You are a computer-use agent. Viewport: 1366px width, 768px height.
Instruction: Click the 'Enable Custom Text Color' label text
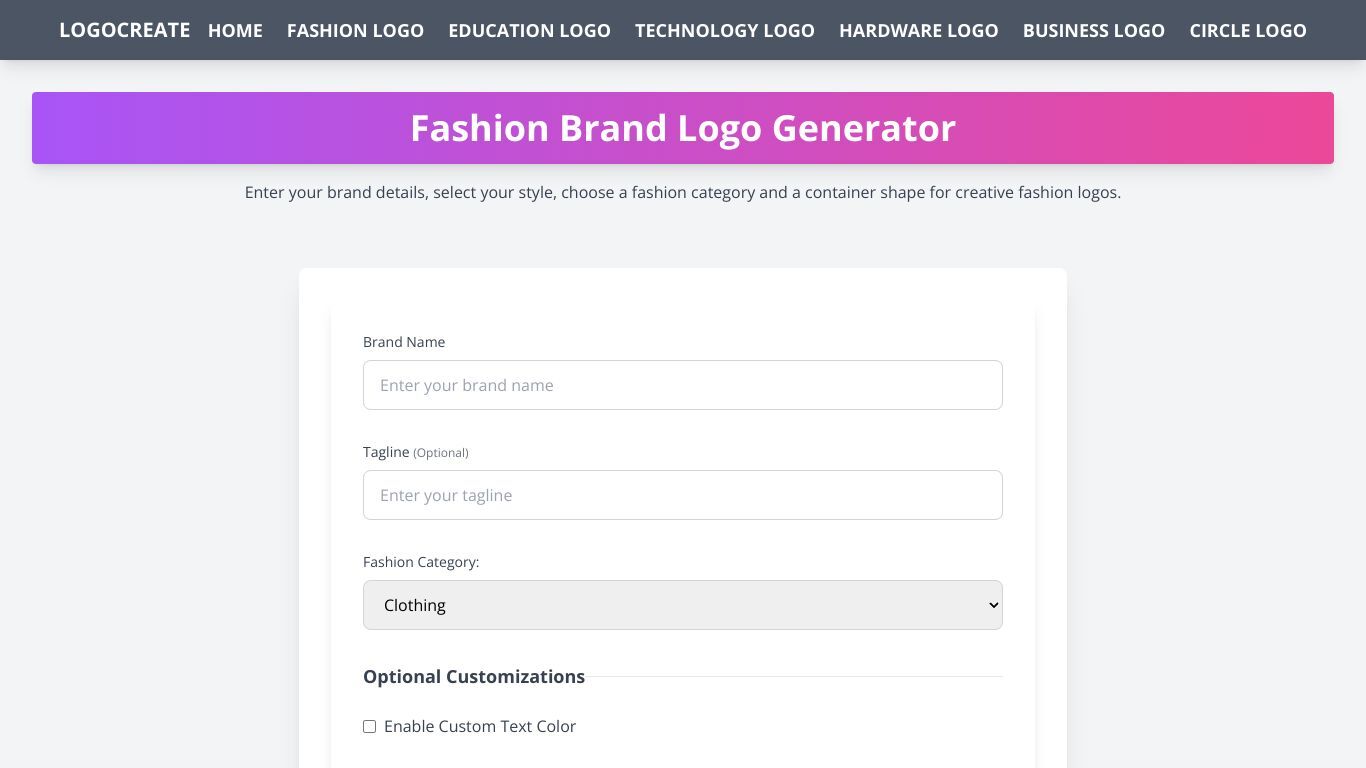(x=480, y=726)
